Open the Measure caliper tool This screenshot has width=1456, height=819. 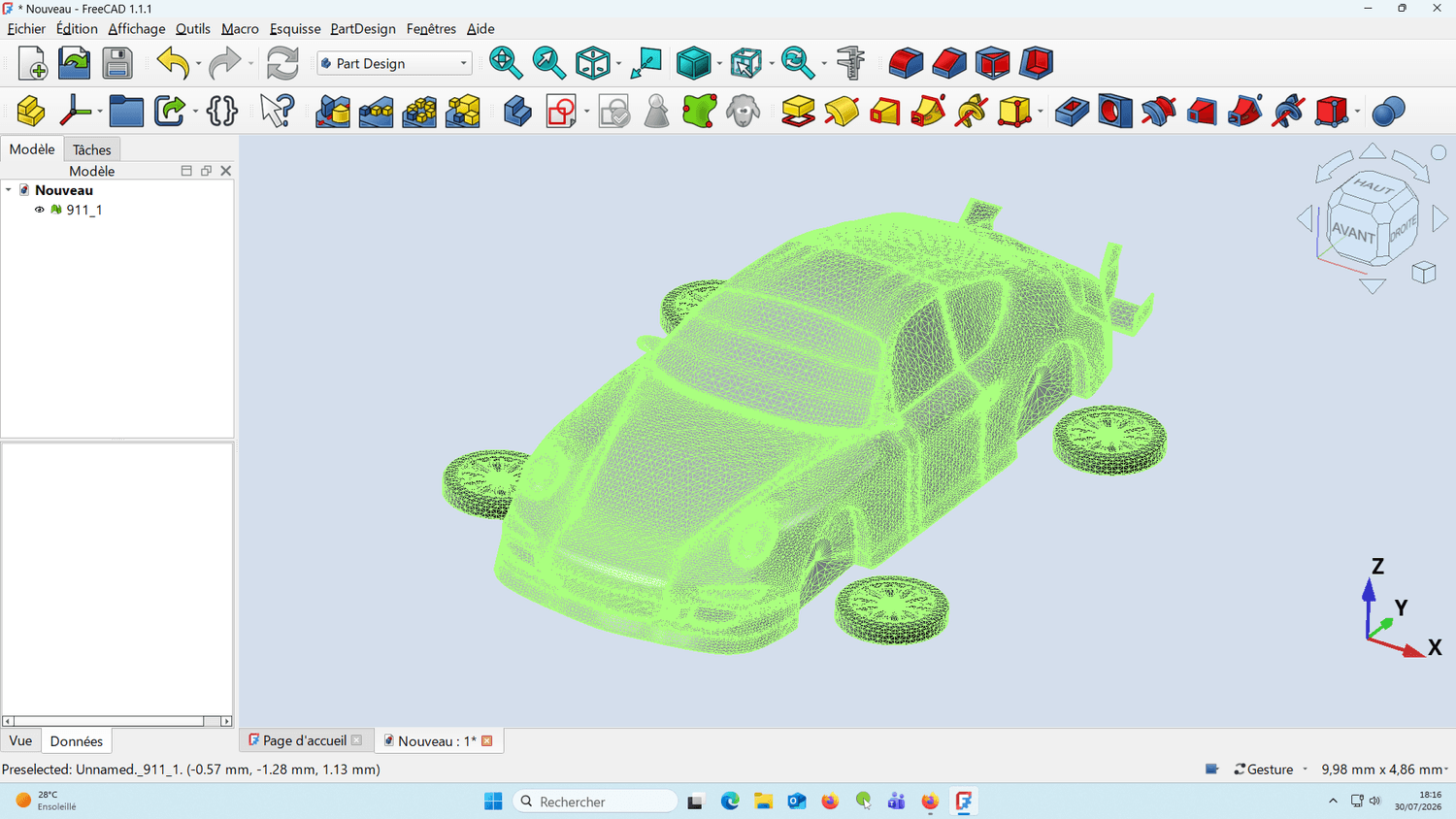(850, 63)
